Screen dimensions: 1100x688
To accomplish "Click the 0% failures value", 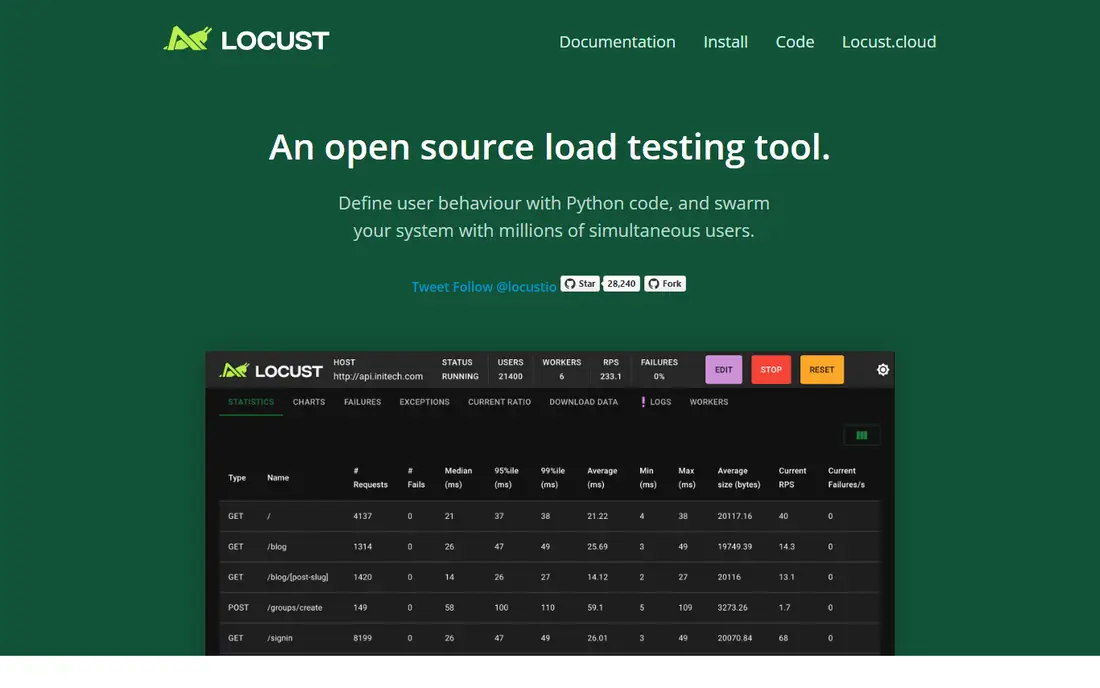I will [659, 377].
